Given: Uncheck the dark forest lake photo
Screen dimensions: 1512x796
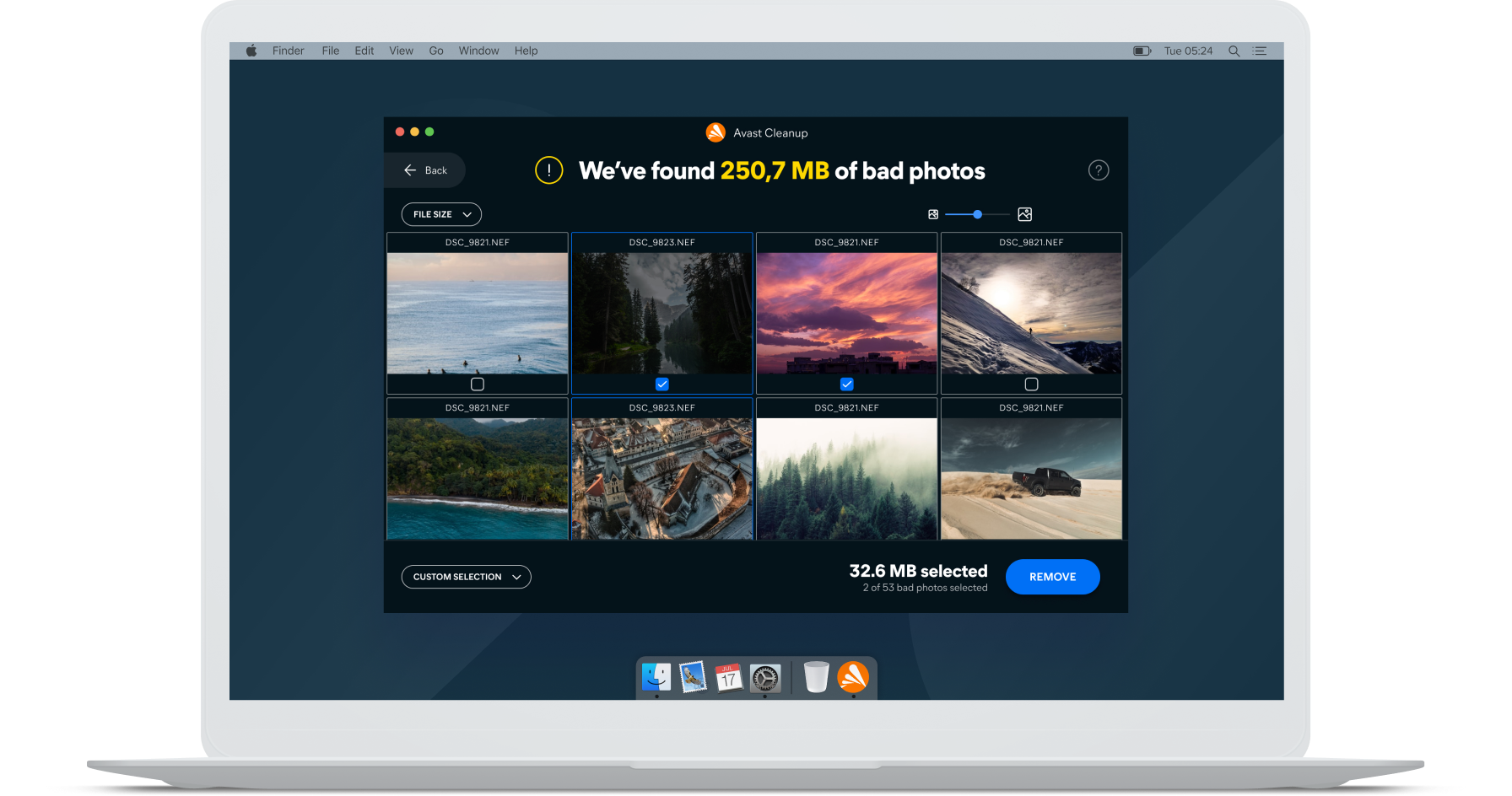Looking at the screenshot, I should (x=662, y=385).
